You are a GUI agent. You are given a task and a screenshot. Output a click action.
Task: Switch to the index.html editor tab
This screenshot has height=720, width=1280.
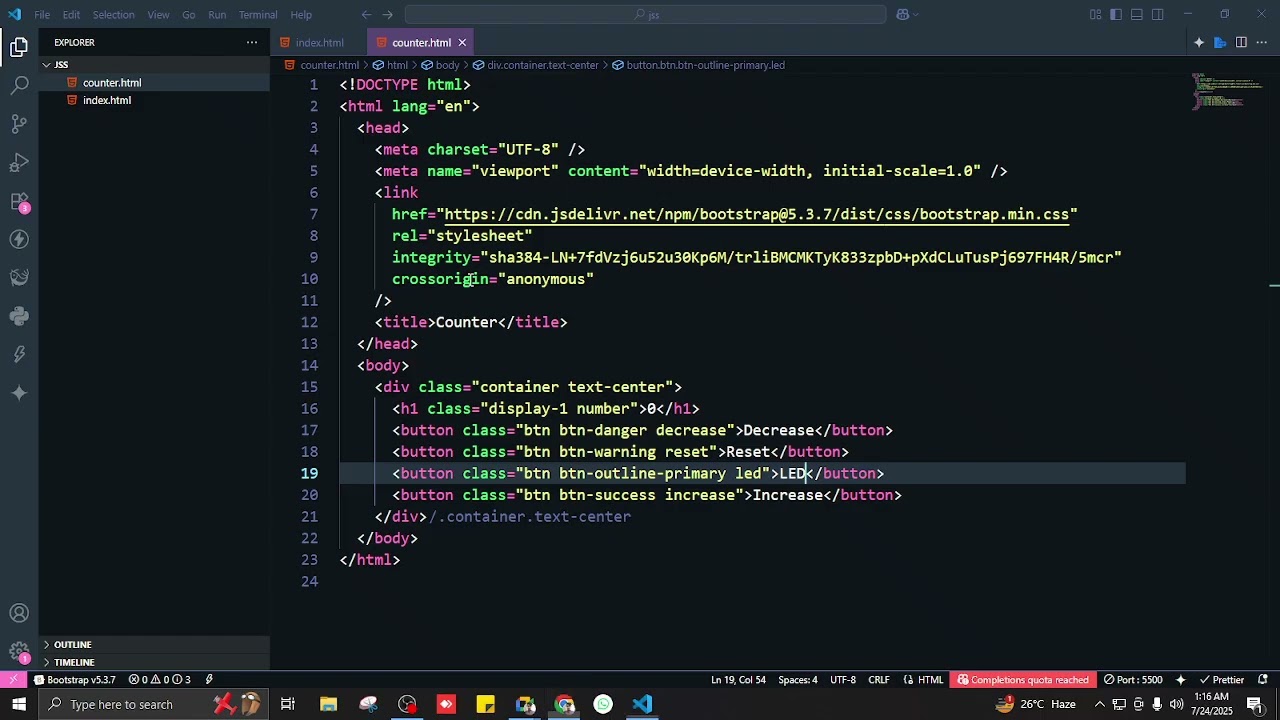point(319,43)
